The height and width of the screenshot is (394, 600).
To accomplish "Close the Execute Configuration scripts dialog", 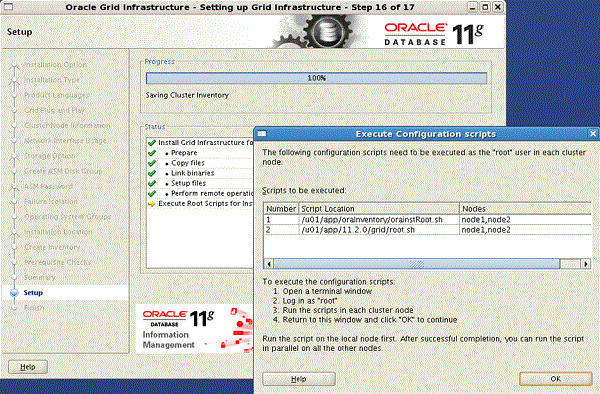I will tap(593, 134).
